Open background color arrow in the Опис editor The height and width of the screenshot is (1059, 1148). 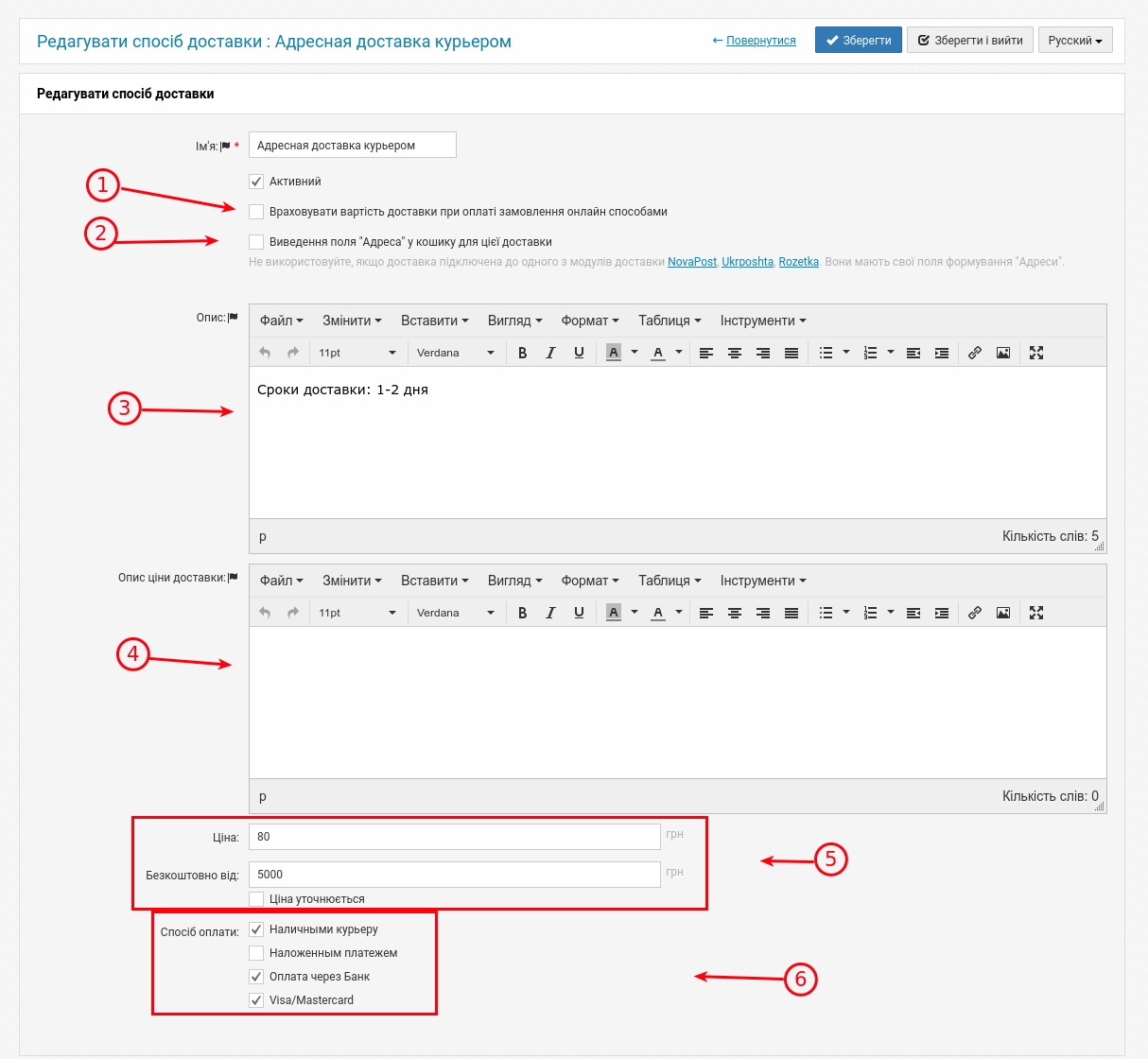point(635,353)
